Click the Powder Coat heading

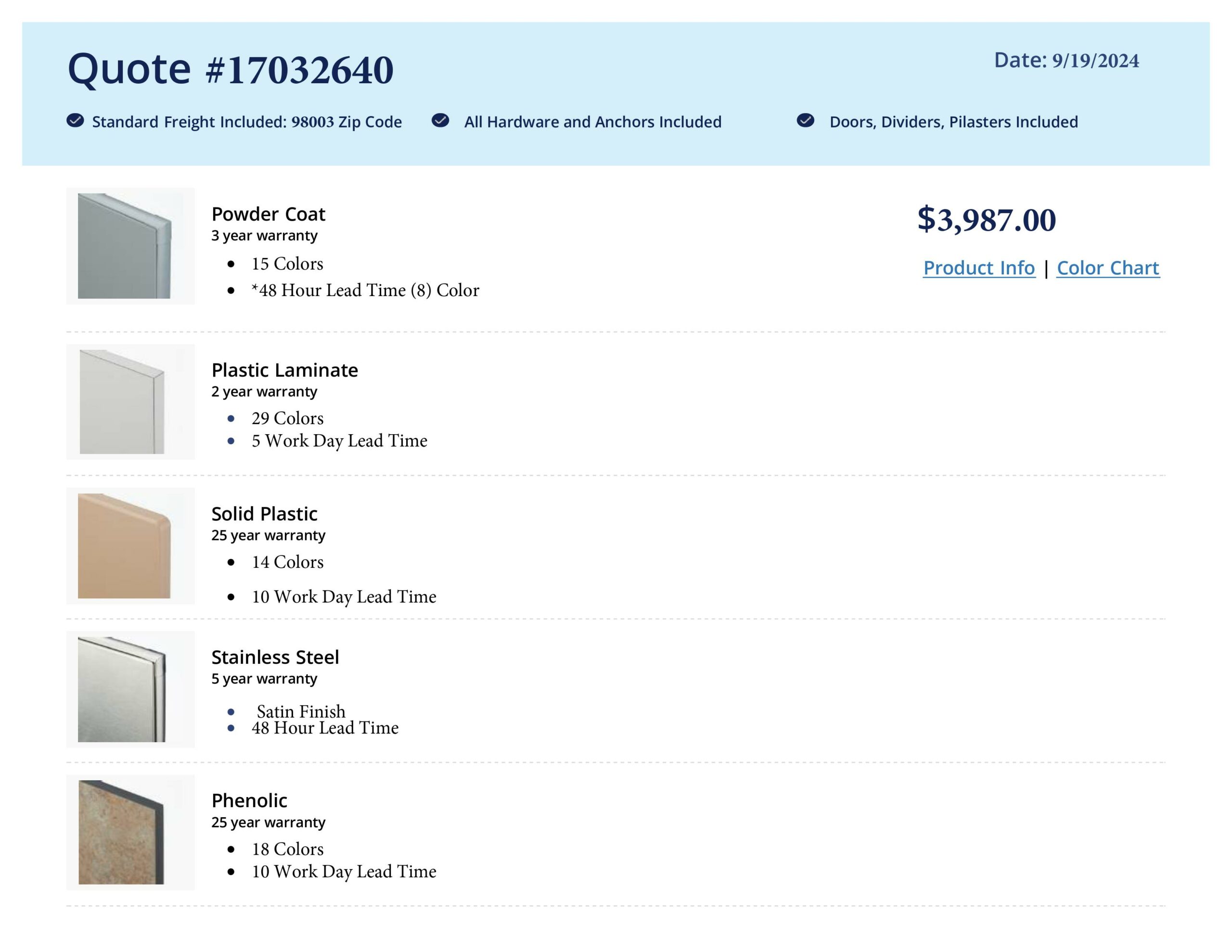click(268, 215)
